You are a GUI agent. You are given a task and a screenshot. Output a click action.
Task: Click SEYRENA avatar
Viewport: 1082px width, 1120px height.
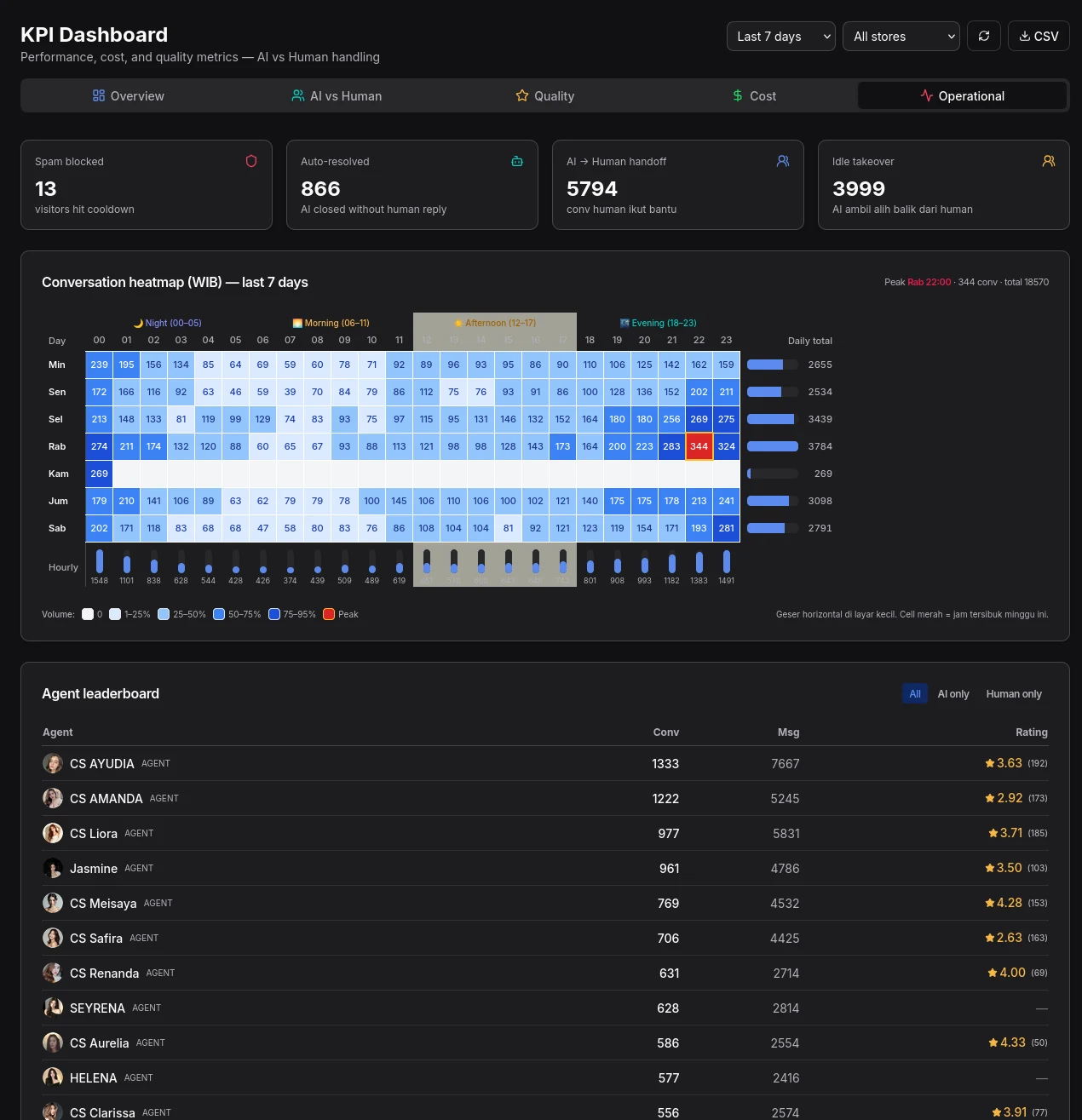coord(53,1008)
